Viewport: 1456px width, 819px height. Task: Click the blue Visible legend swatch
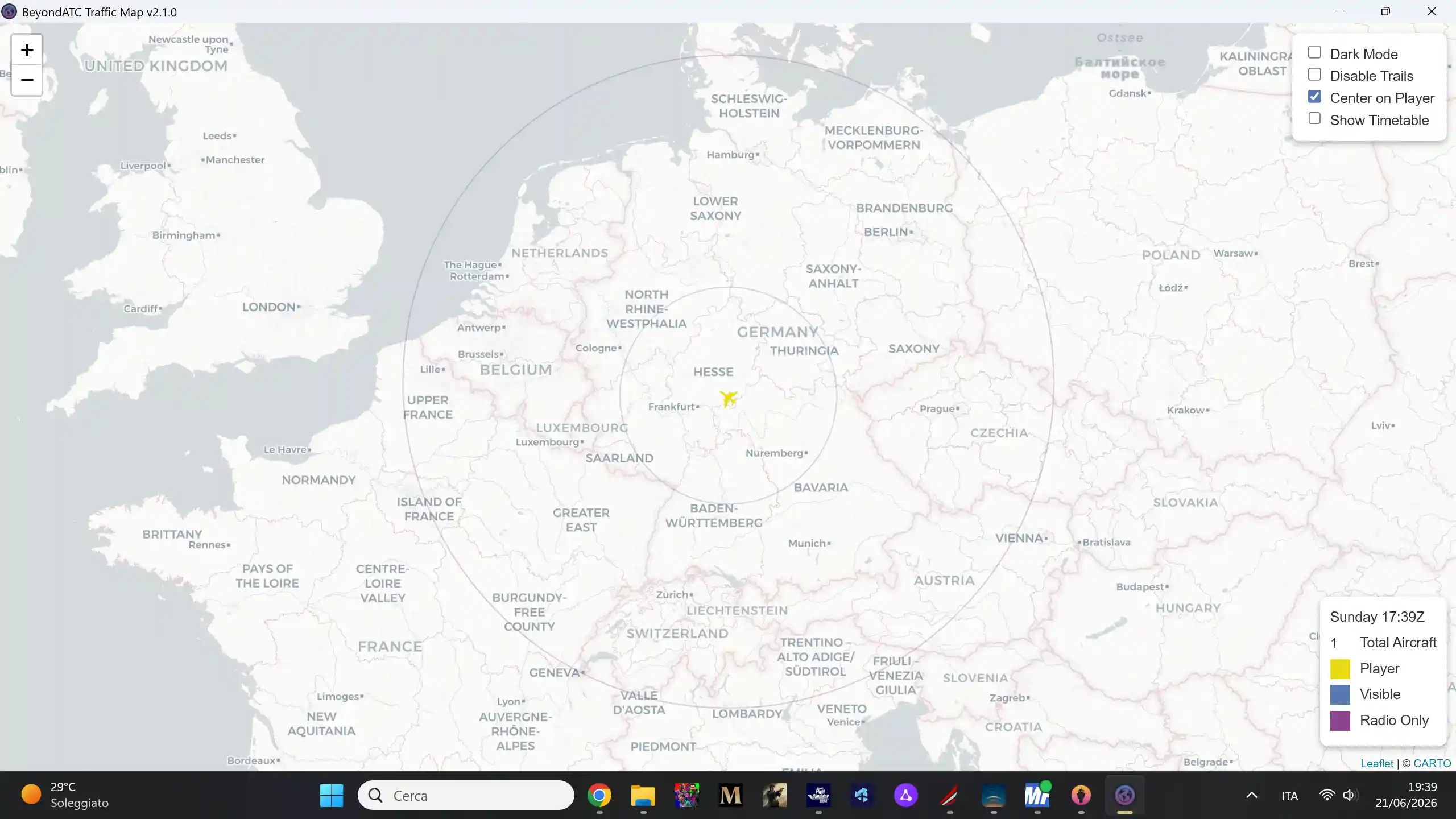tap(1340, 694)
